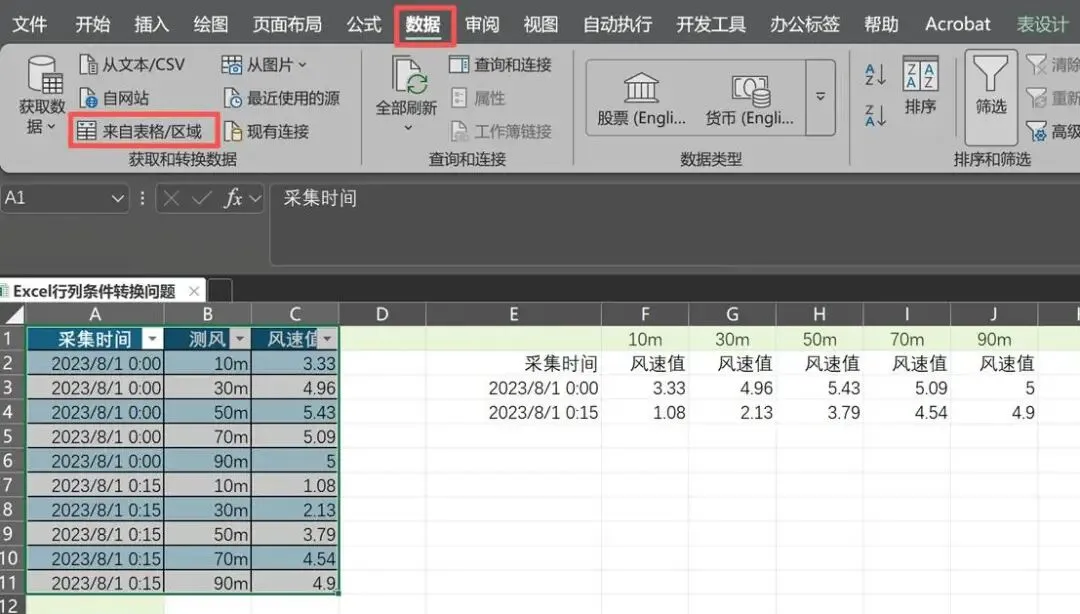
Task: Expand the Name Box dropdown arrow
Action: [117, 198]
